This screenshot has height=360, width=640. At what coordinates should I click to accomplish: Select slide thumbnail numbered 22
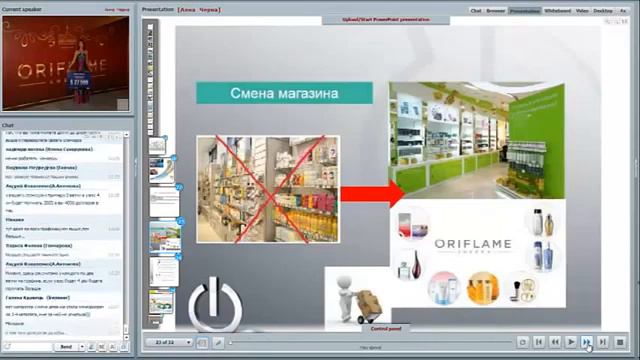tap(164, 202)
